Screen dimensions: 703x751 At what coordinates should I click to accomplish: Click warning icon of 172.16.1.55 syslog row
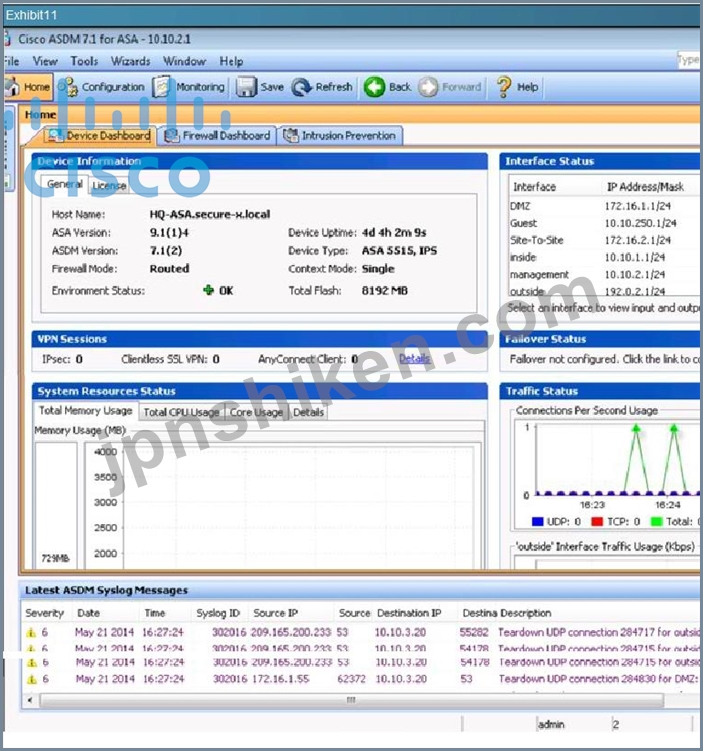click(x=32, y=679)
